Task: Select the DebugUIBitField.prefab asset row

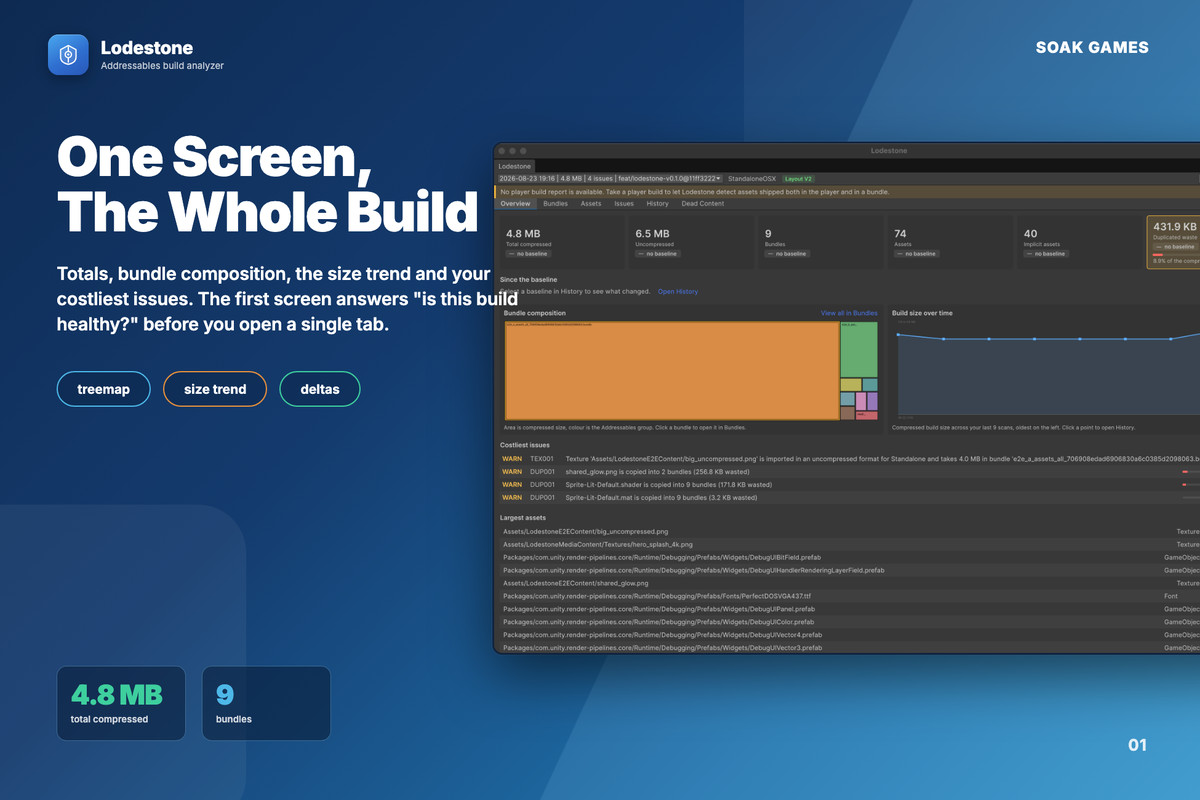Action: point(848,557)
